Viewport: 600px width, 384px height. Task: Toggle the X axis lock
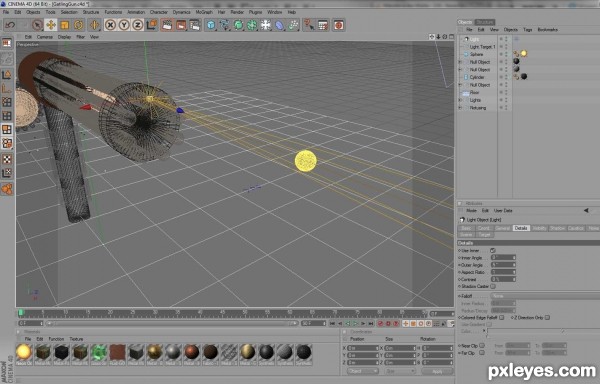[110, 25]
